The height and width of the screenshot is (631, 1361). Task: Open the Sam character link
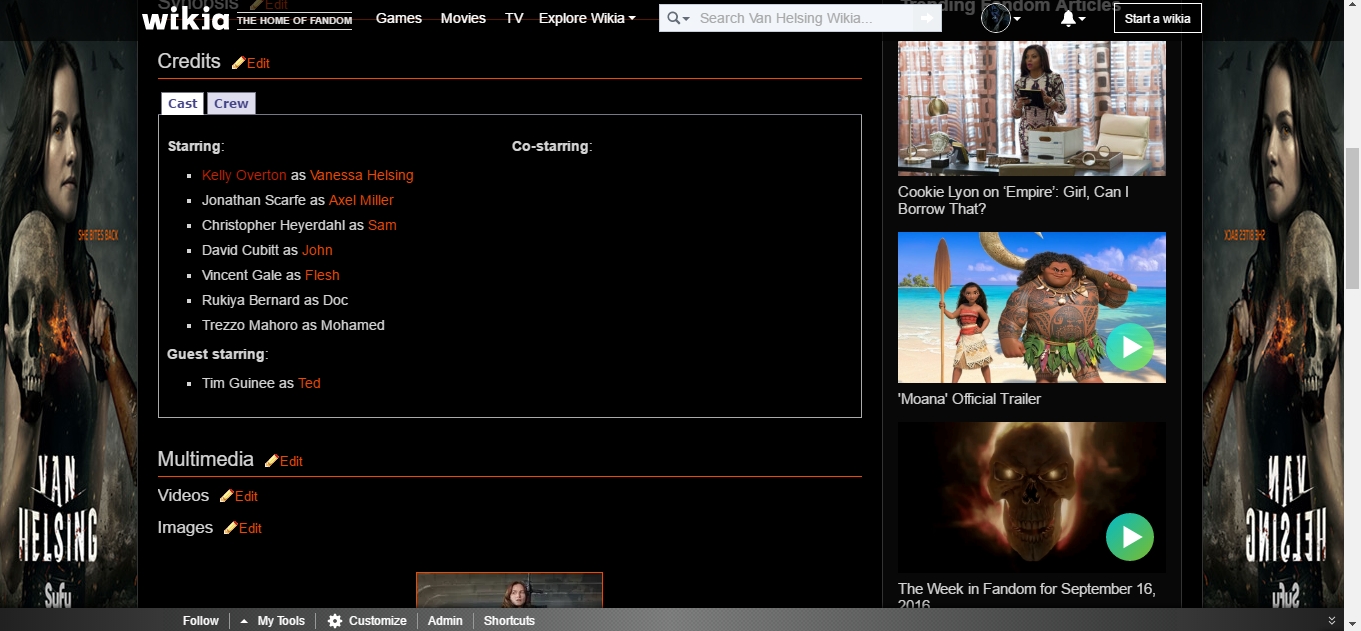[382, 225]
